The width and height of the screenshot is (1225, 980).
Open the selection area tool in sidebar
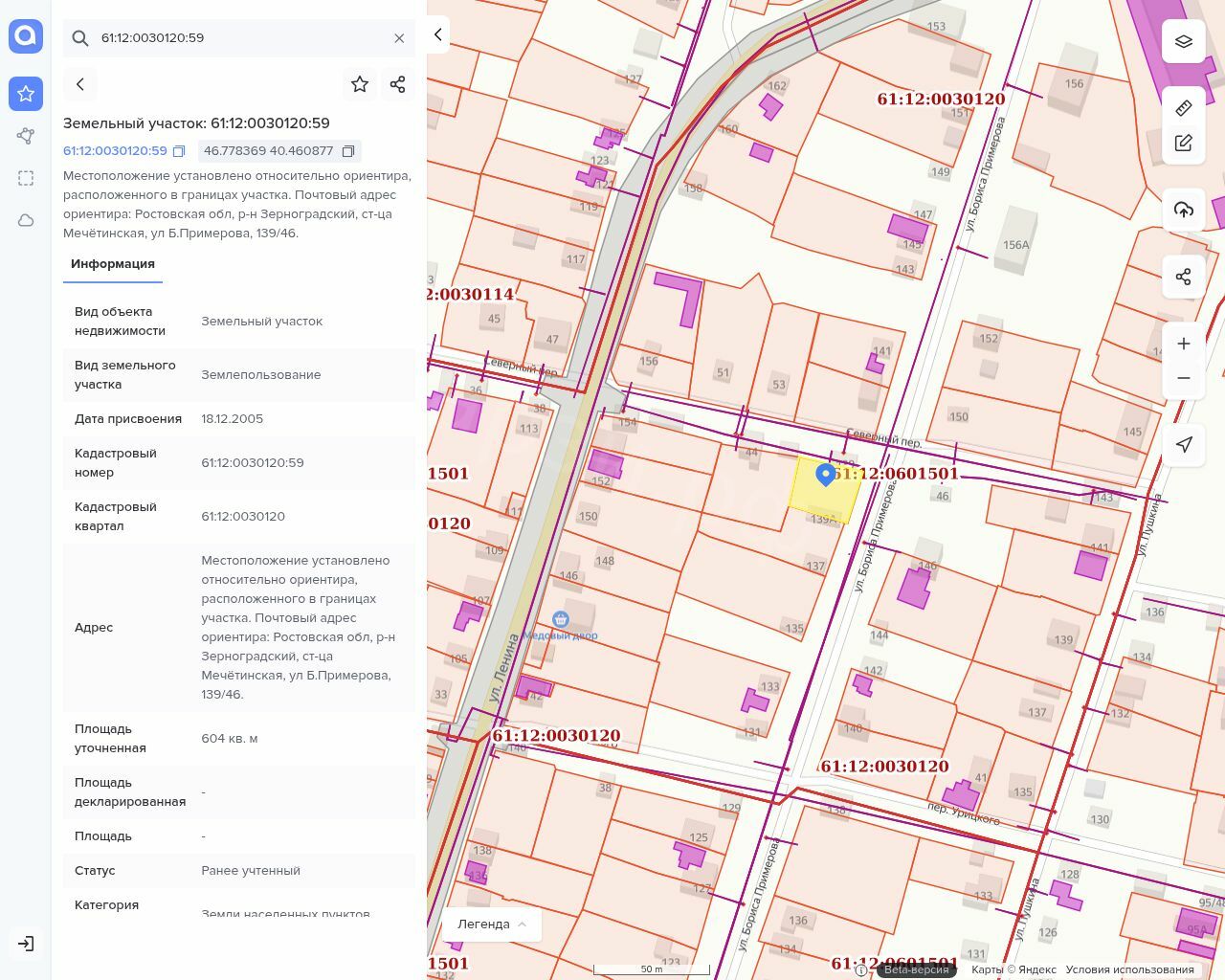[26, 178]
